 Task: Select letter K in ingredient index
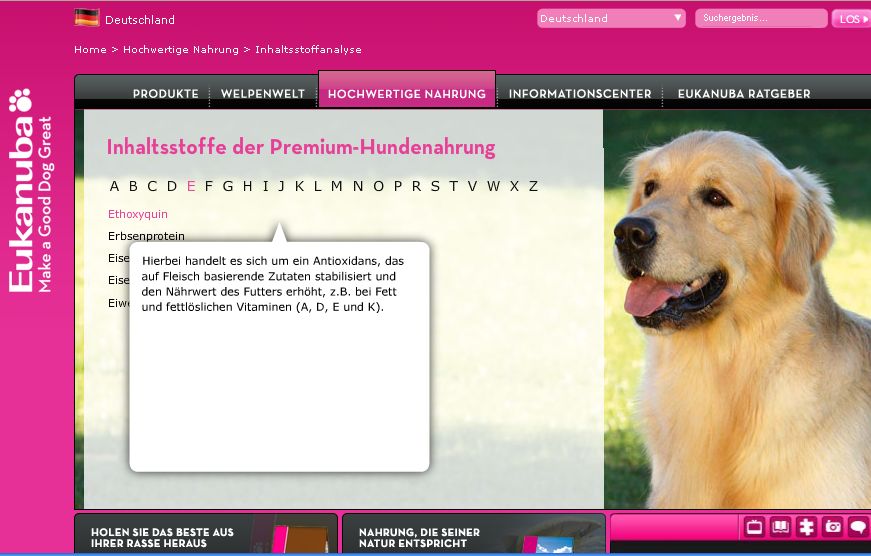pyautogui.click(x=299, y=186)
